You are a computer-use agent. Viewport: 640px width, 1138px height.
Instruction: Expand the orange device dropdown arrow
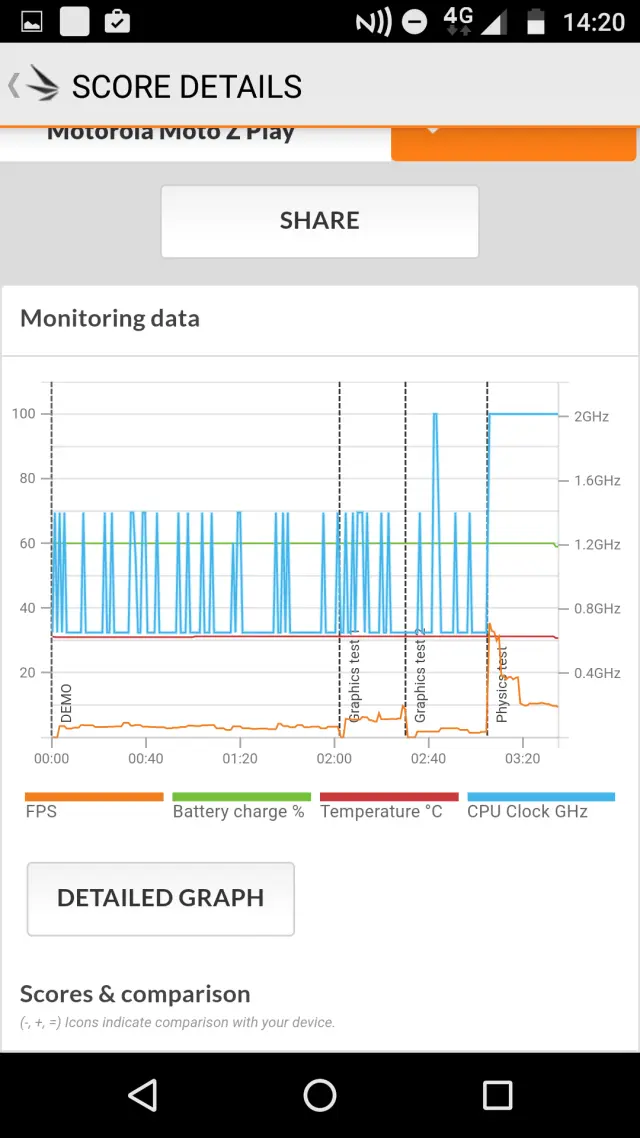[x=433, y=131]
